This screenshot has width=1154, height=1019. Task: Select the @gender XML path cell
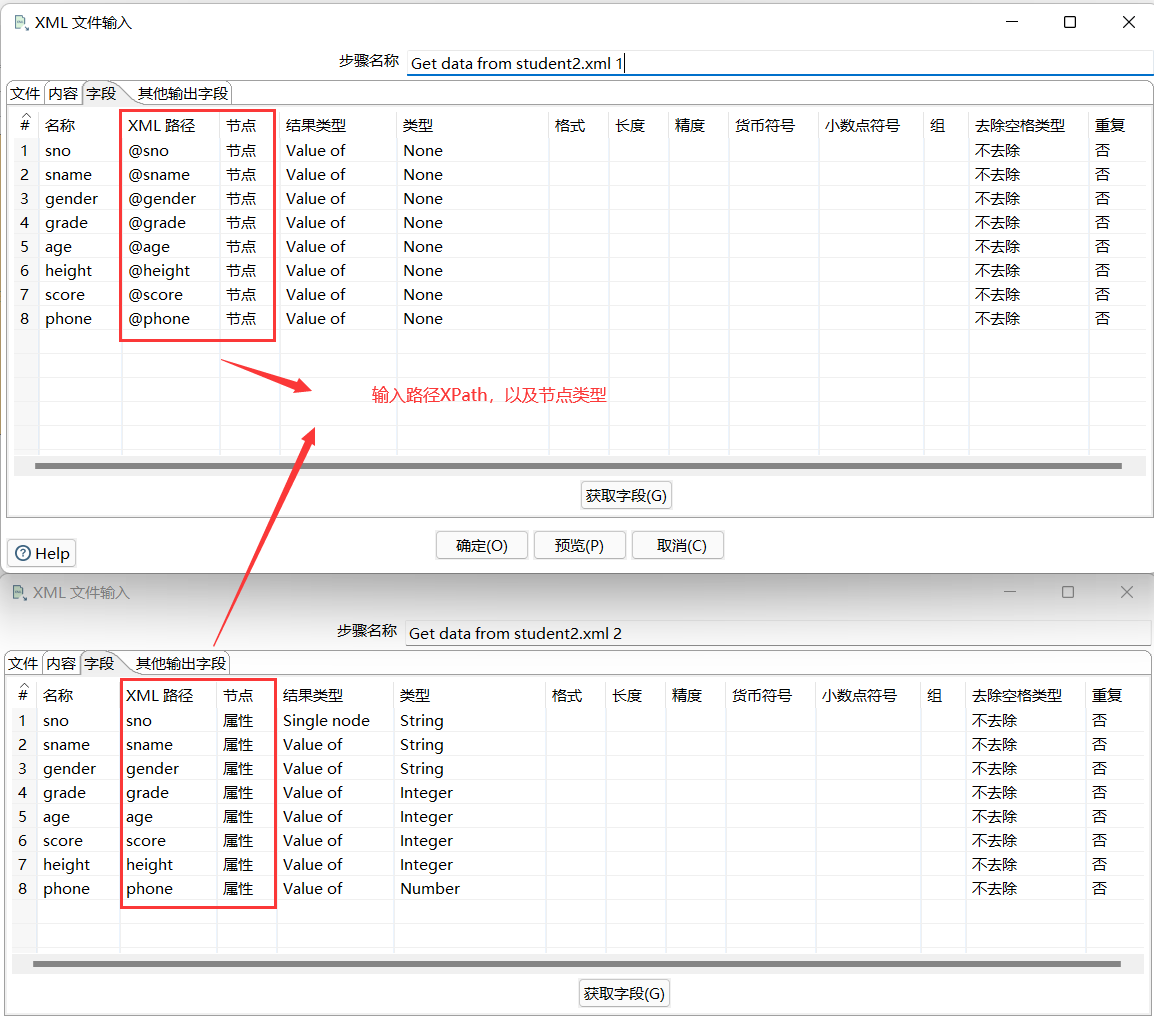[171, 199]
